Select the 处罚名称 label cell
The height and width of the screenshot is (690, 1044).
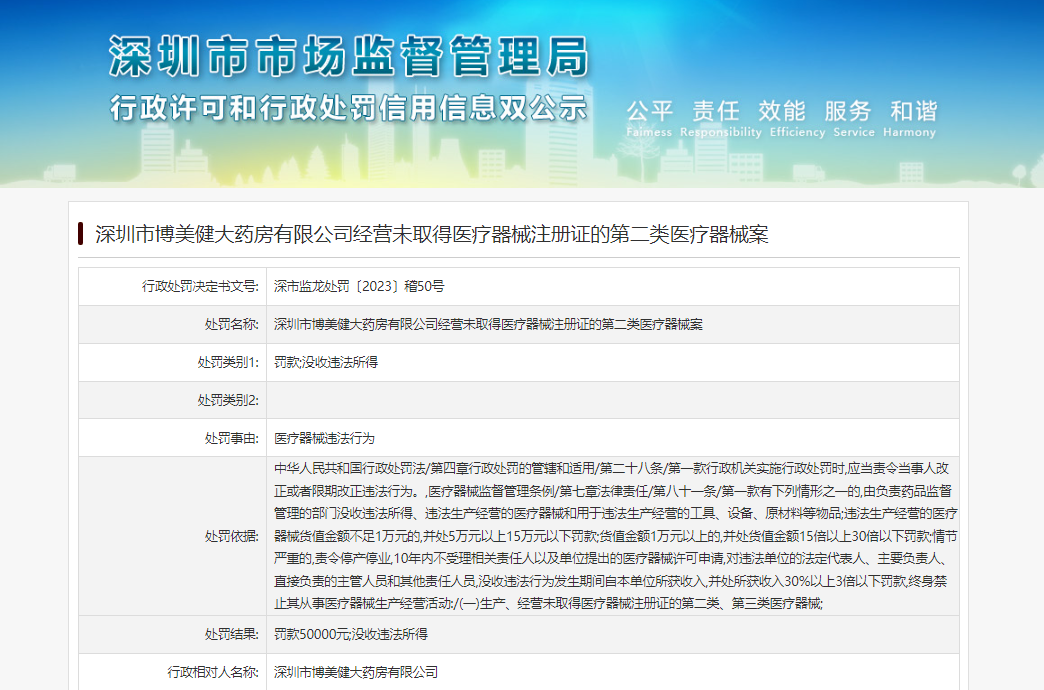pyautogui.click(x=173, y=324)
